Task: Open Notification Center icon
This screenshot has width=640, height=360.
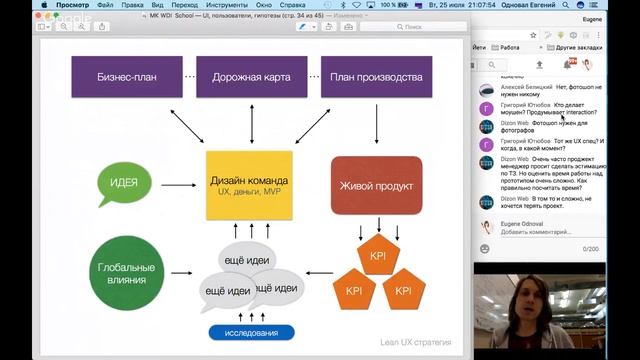Action: (594, 5)
